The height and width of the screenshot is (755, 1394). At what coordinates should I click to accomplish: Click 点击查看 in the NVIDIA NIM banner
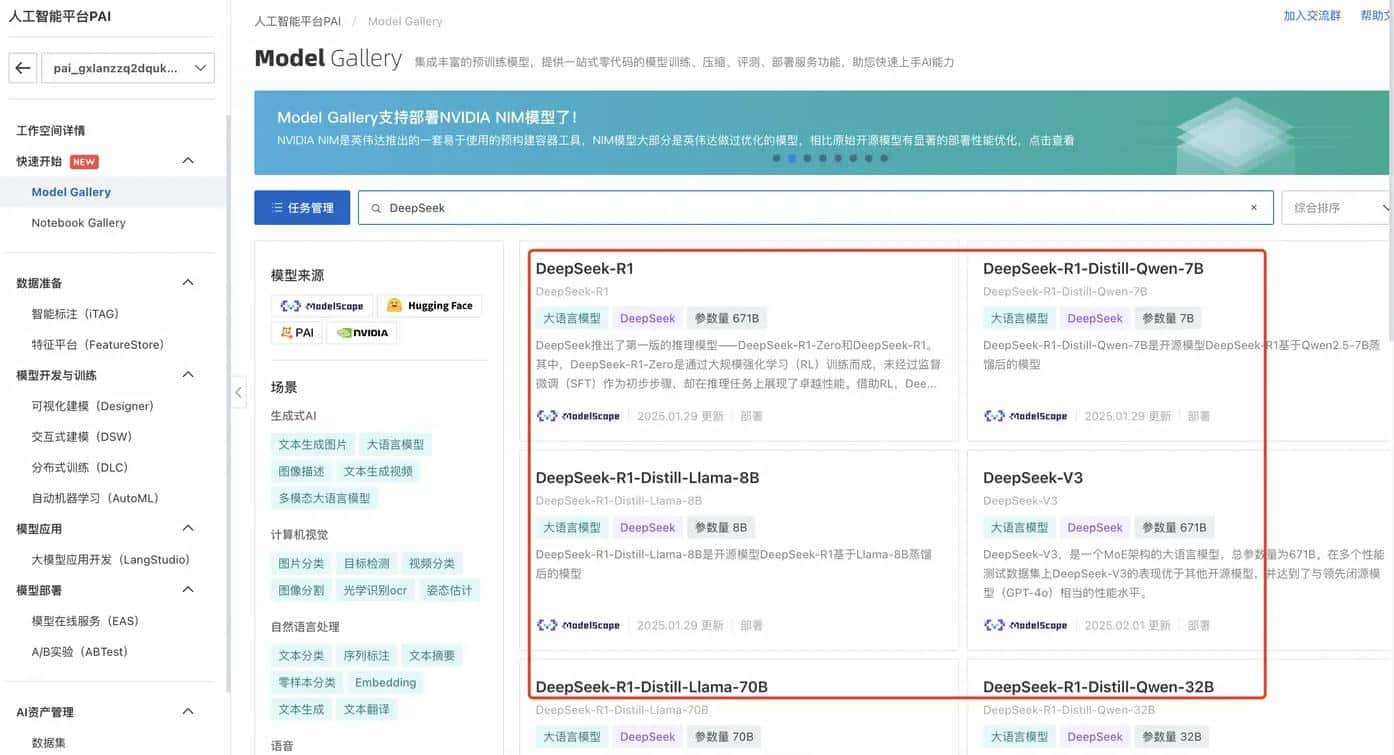(x=1051, y=141)
